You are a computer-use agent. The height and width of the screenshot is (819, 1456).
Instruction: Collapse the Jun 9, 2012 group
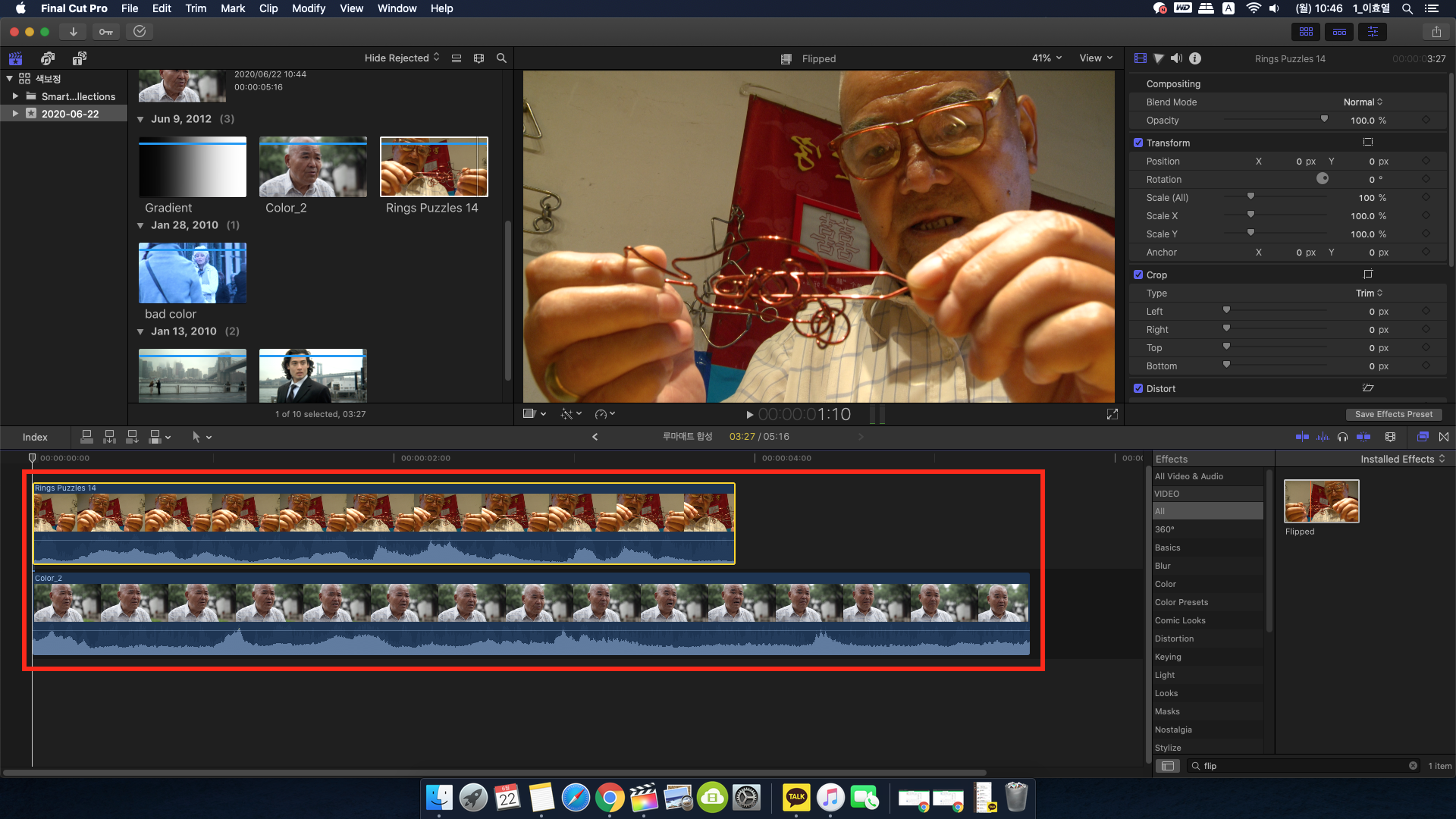coord(140,119)
